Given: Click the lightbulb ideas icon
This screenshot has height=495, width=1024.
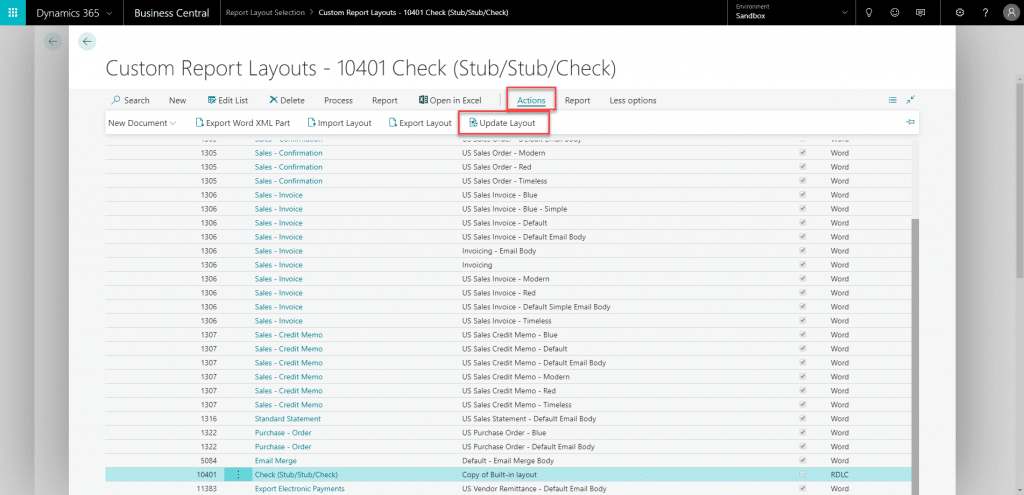Looking at the screenshot, I should pyautogui.click(x=869, y=13).
